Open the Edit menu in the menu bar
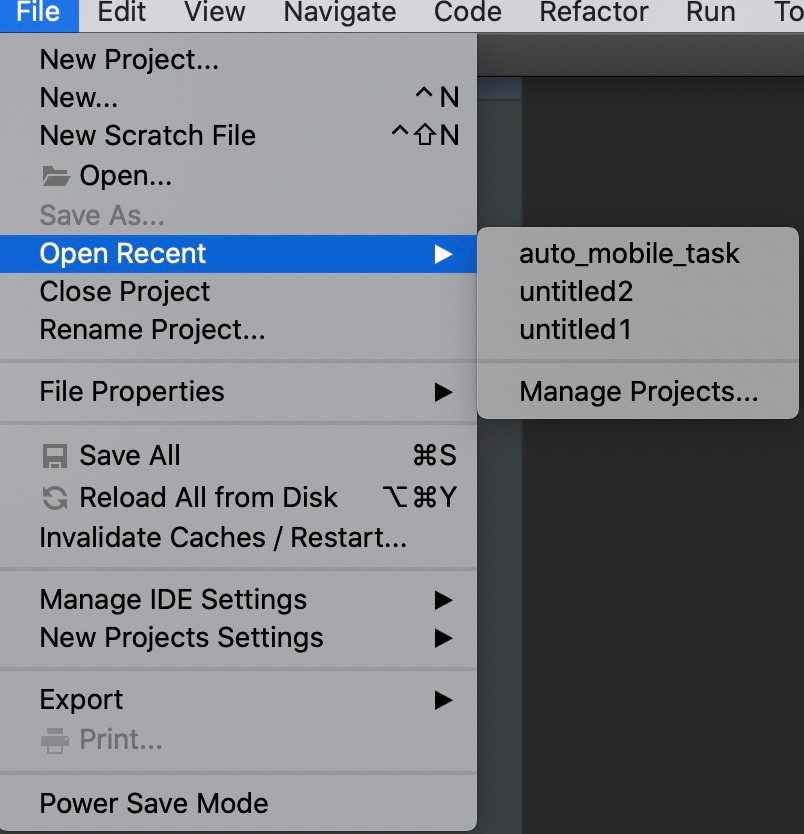The image size is (804, 834). click(x=122, y=12)
